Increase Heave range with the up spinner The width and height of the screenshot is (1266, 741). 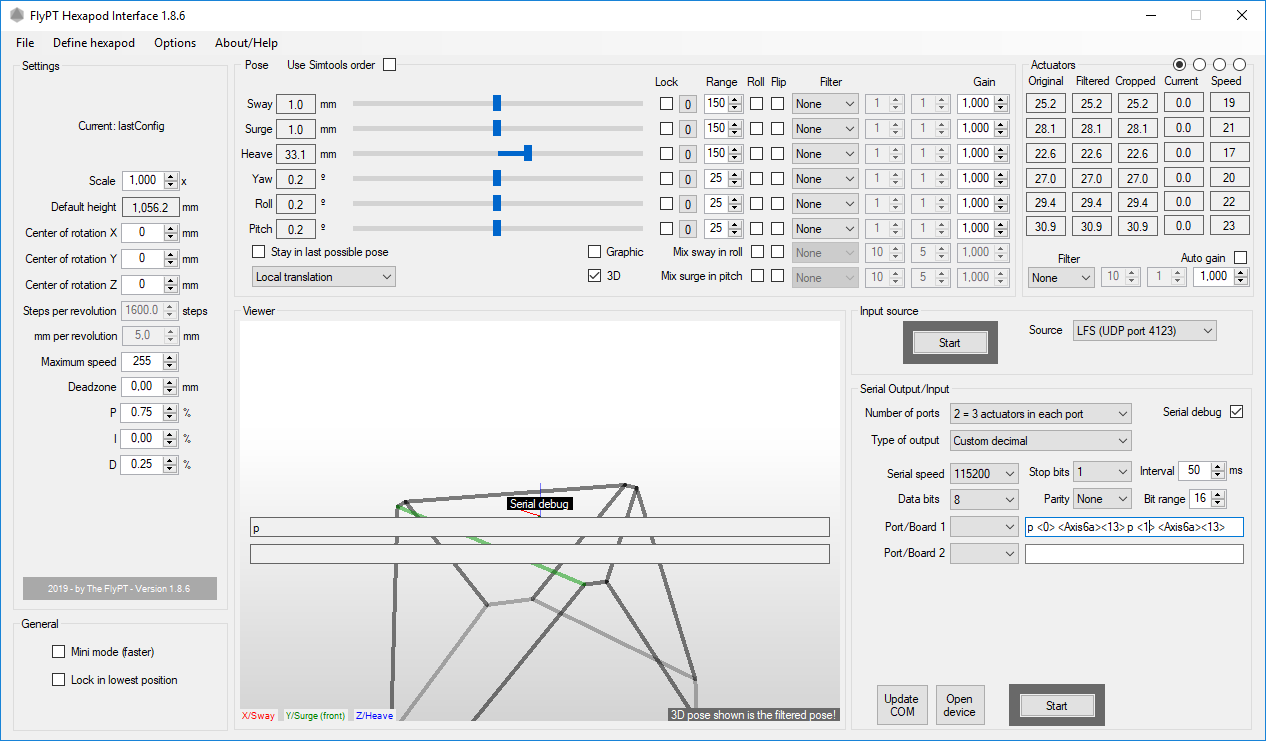tap(736, 150)
